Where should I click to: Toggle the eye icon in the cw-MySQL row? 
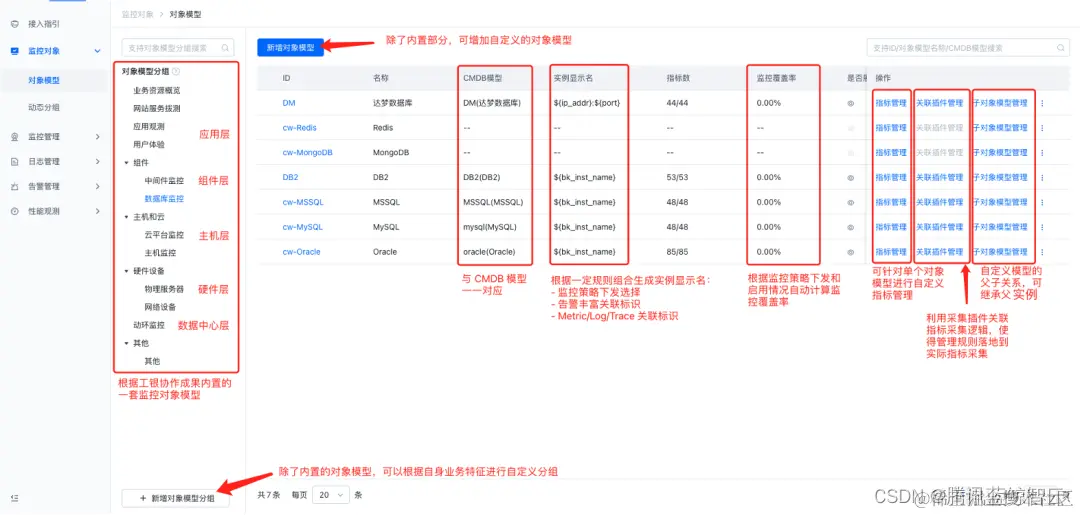click(x=851, y=227)
